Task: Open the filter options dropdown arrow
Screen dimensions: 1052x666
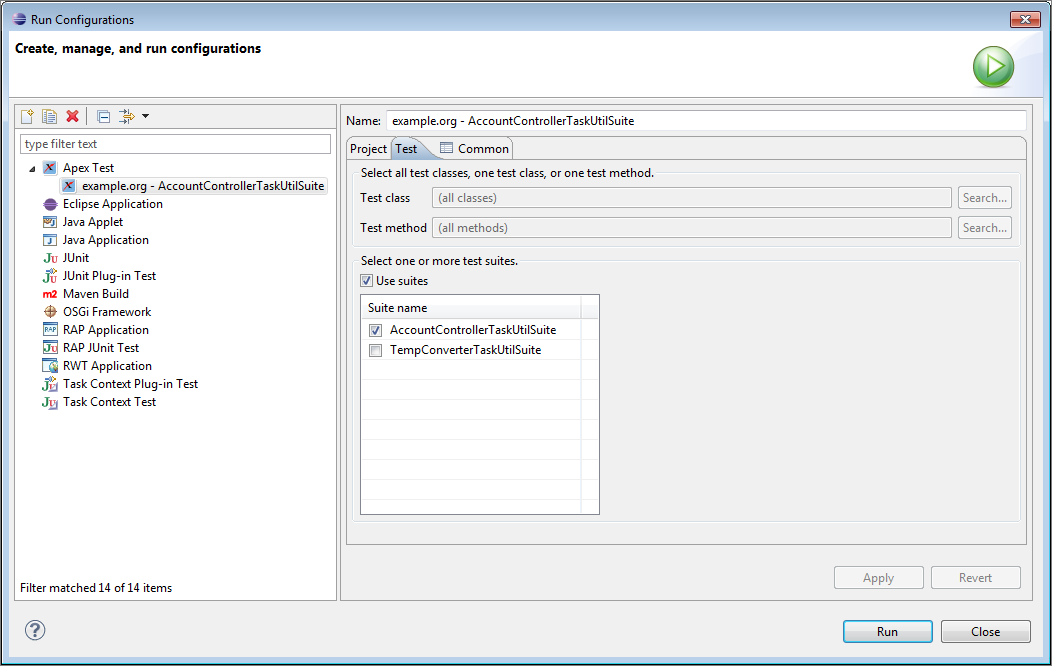Action: [146, 116]
